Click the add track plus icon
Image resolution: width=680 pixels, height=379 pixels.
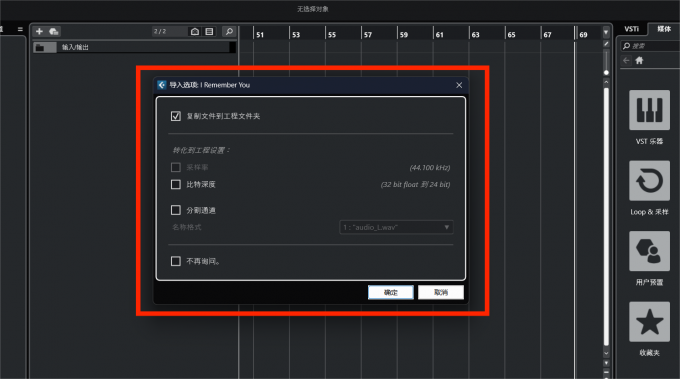39,31
